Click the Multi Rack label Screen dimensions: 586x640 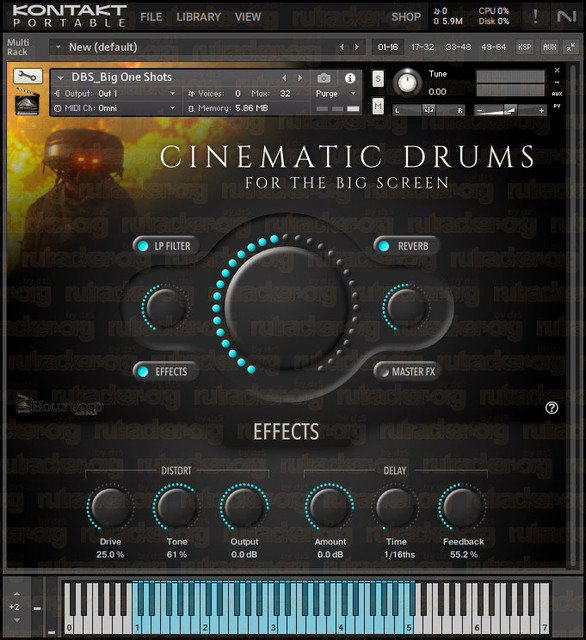18,47
